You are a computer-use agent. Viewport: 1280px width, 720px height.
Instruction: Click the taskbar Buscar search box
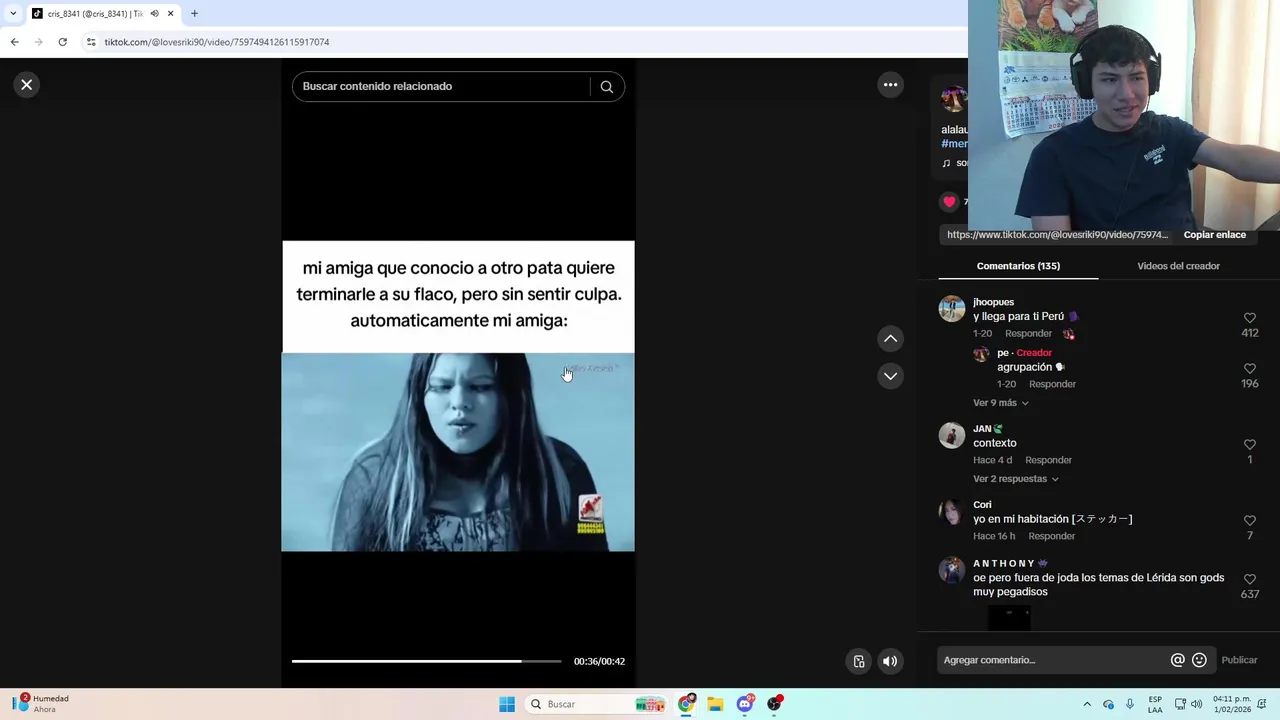(x=597, y=704)
